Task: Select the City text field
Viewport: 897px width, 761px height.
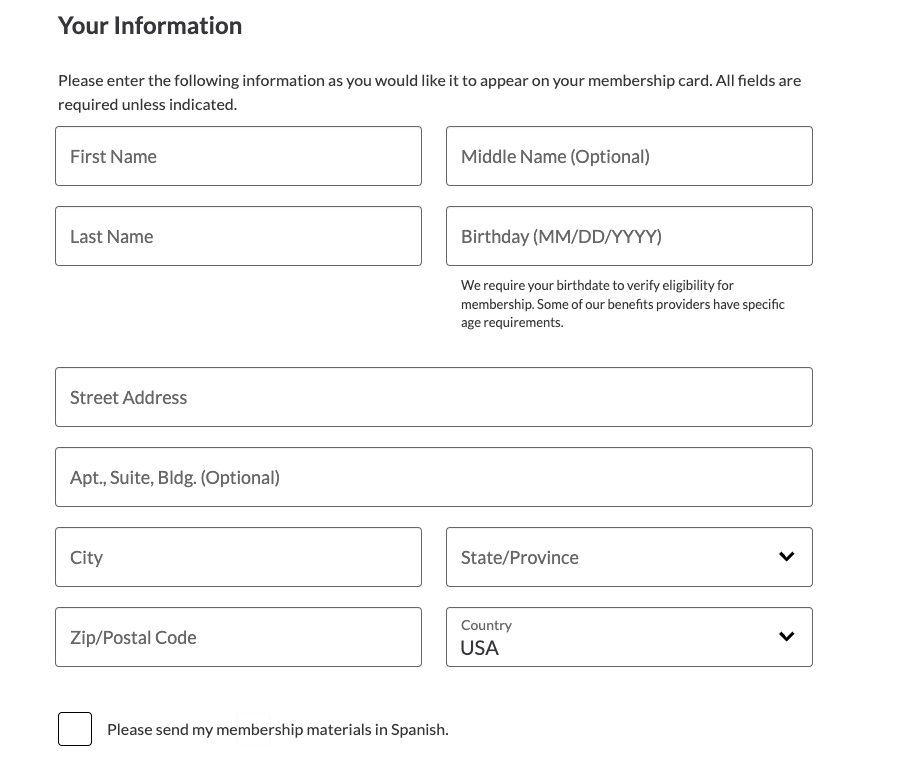Action: [x=239, y=557]
